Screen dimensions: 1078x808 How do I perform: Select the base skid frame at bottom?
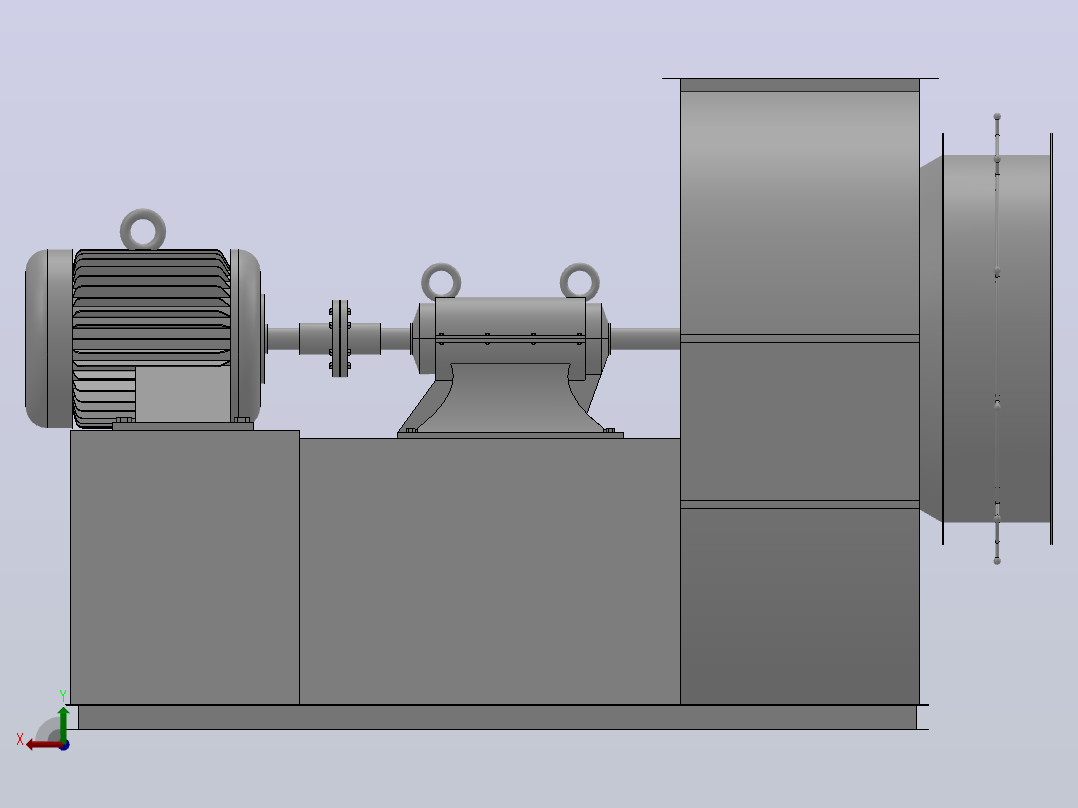click(497, 717)
